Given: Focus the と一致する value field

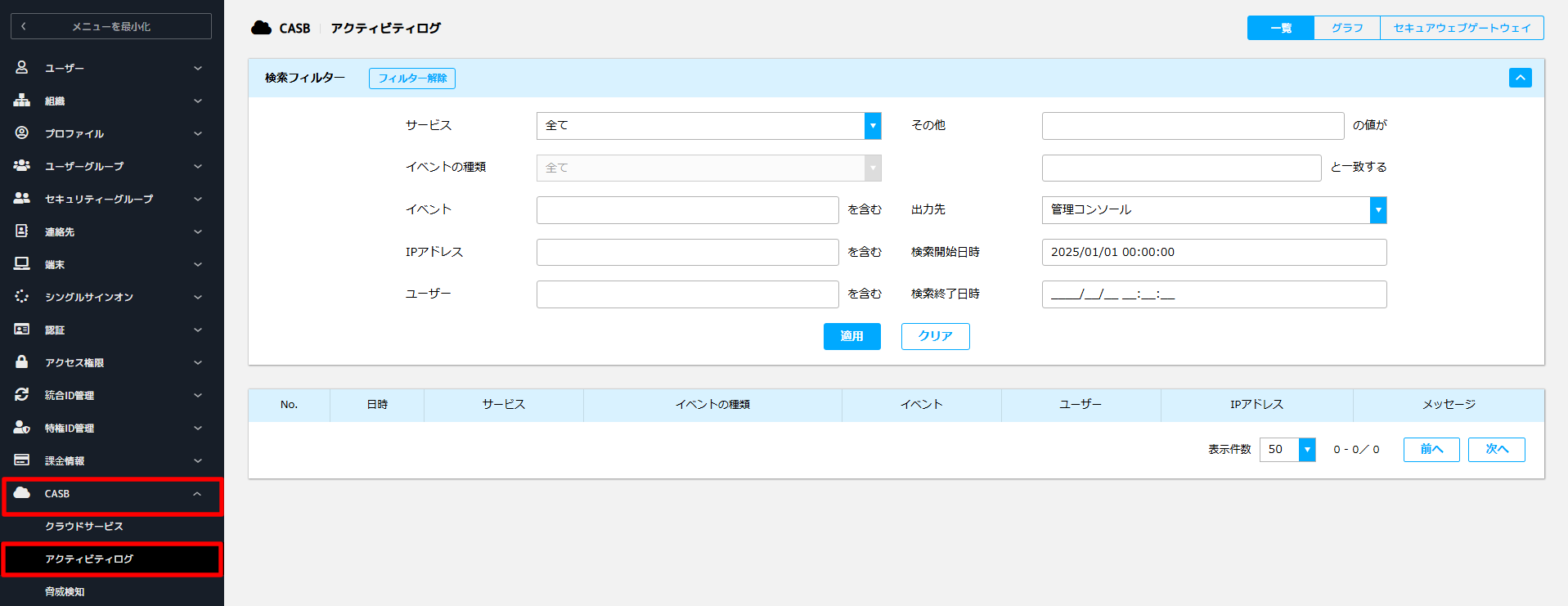Looking at the screenshot, I should (x=1182, y=168).
